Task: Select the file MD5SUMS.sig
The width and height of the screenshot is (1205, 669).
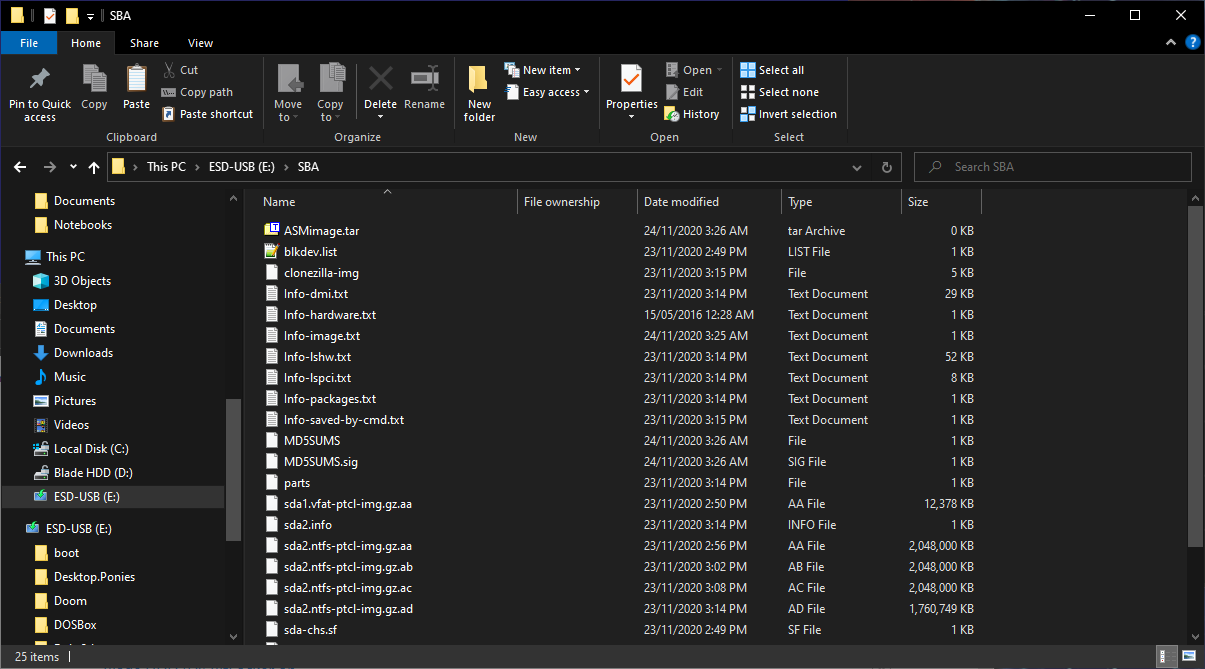Action: tap(320, 462)
